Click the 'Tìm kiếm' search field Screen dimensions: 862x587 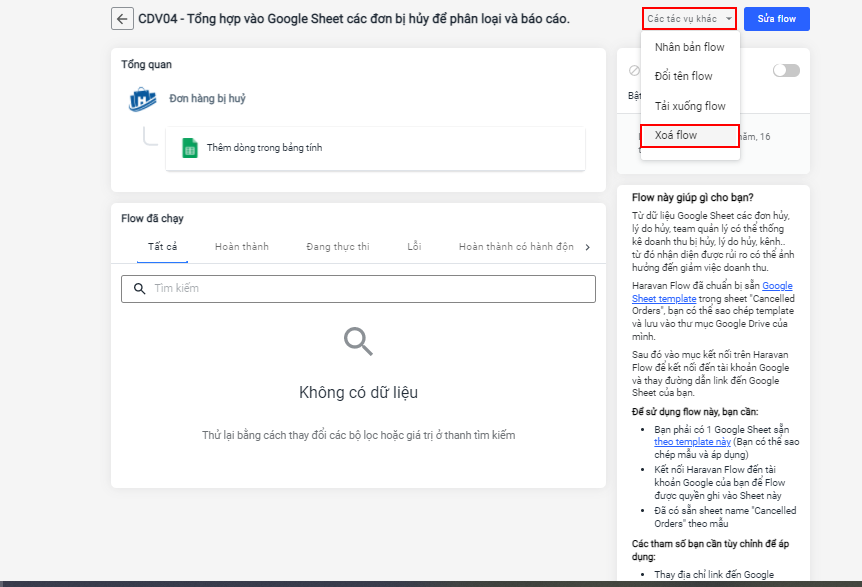[x=365, y=289]
